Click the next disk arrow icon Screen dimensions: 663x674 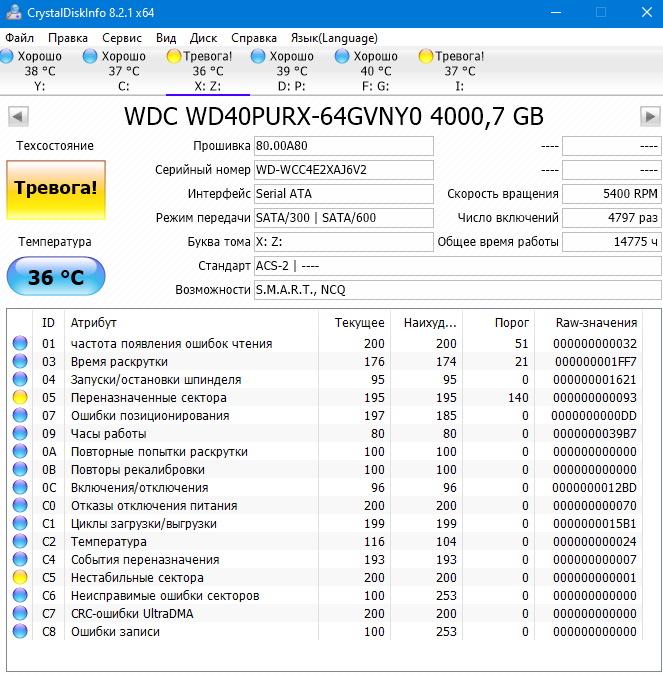[x=650, y=116]
